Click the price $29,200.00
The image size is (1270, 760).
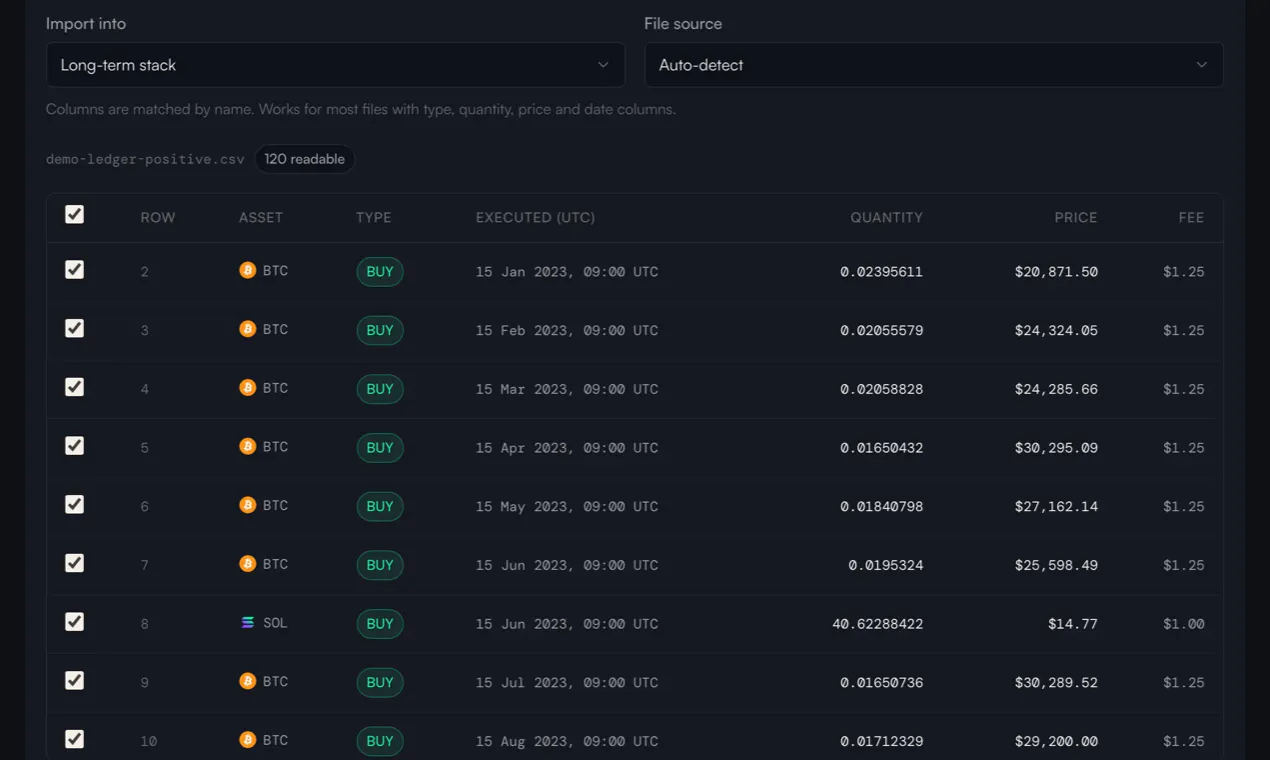1056,741
